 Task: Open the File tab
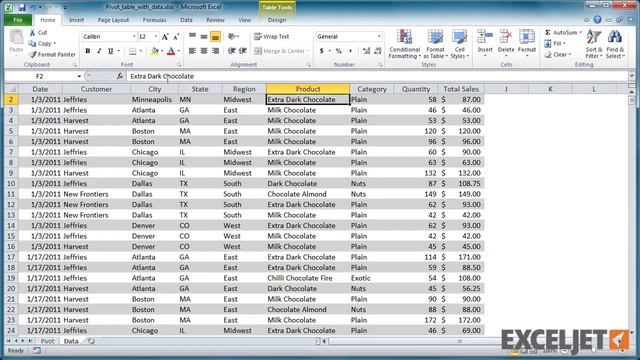pyautogui.click(x=18, y=20)
